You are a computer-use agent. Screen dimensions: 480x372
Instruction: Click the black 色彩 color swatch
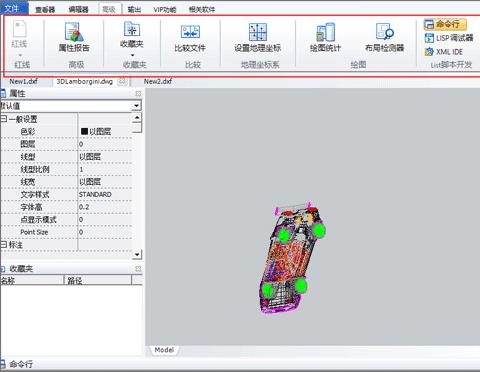click(x=84, y=131)
